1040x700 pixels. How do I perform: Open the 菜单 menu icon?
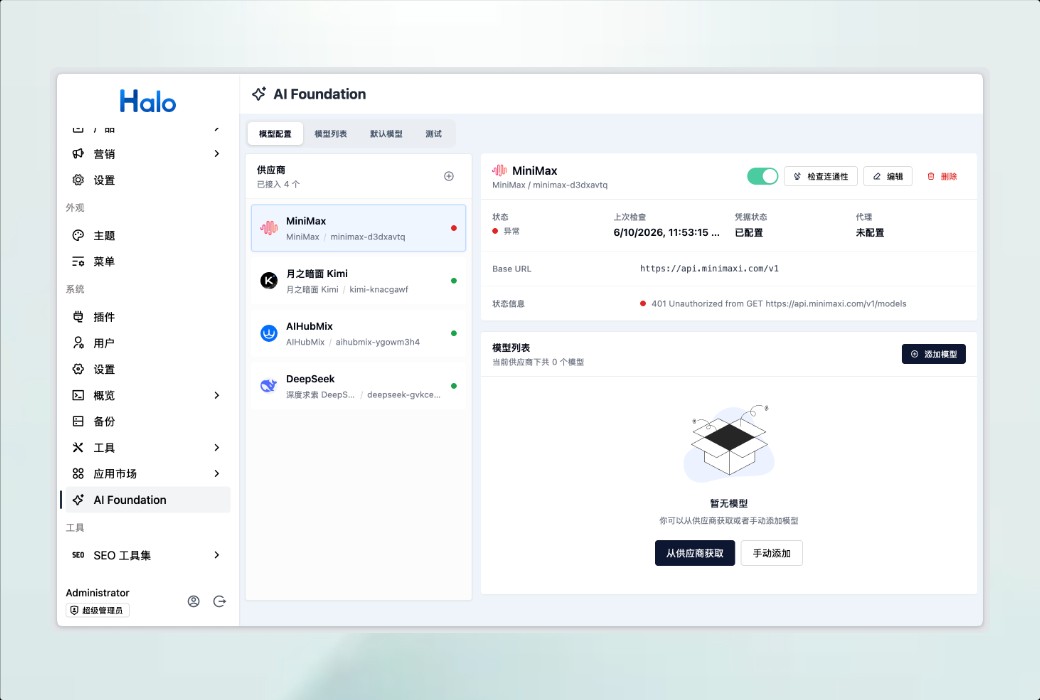78,261
